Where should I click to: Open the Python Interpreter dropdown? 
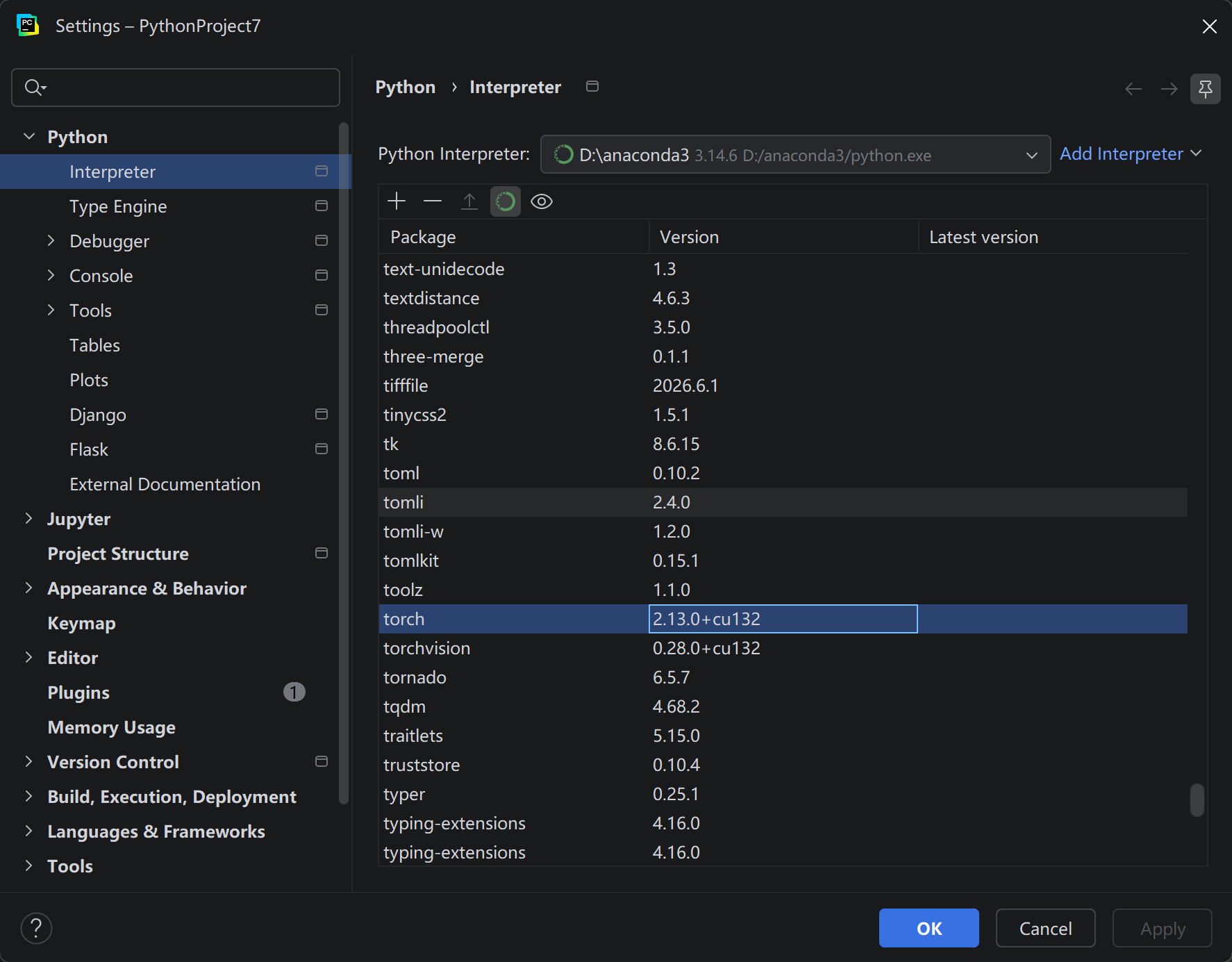pos(795,154)
